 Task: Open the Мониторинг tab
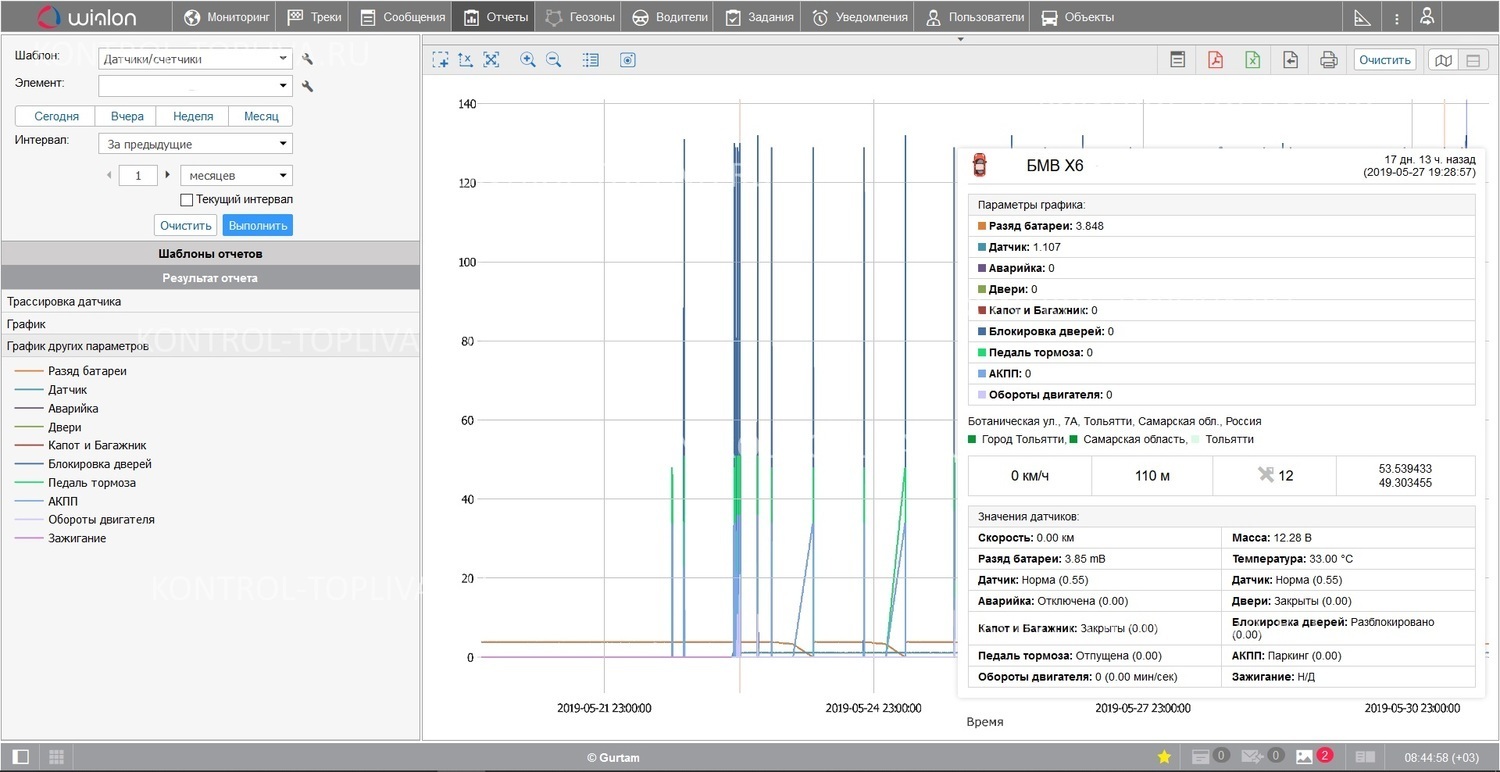(227, 17)
